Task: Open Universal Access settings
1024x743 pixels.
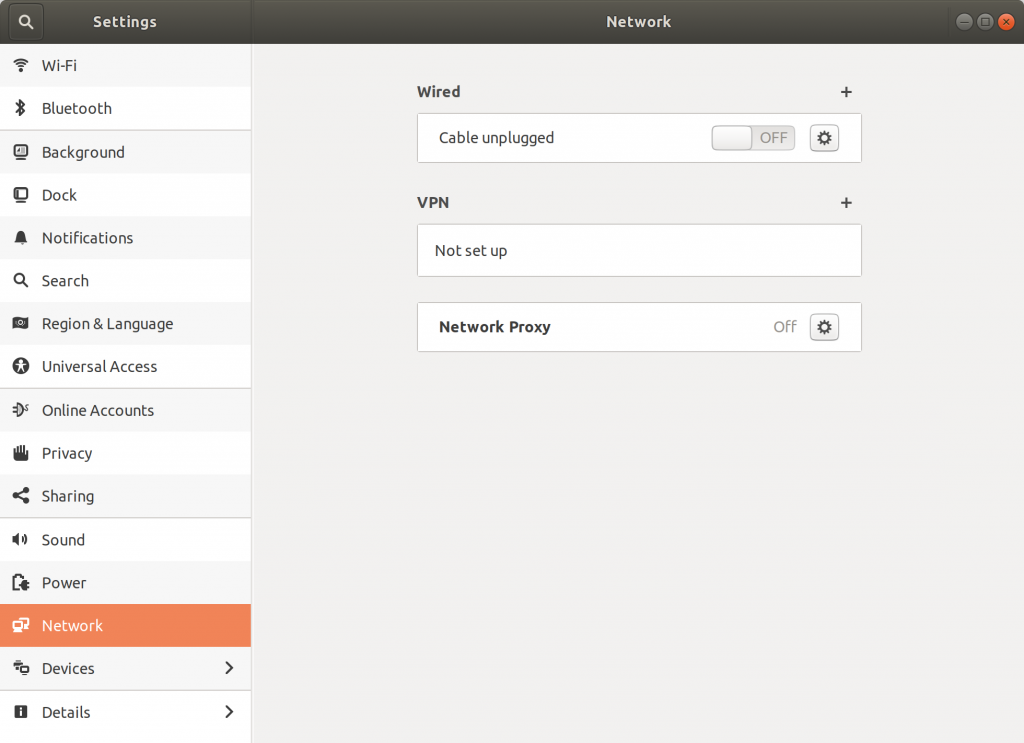Action: [x=99, y=367]
